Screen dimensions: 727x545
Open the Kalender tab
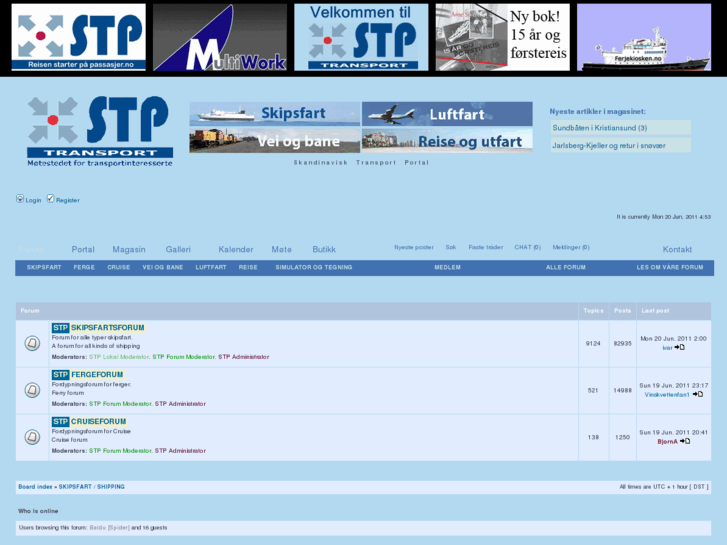(x=236, y=249)
